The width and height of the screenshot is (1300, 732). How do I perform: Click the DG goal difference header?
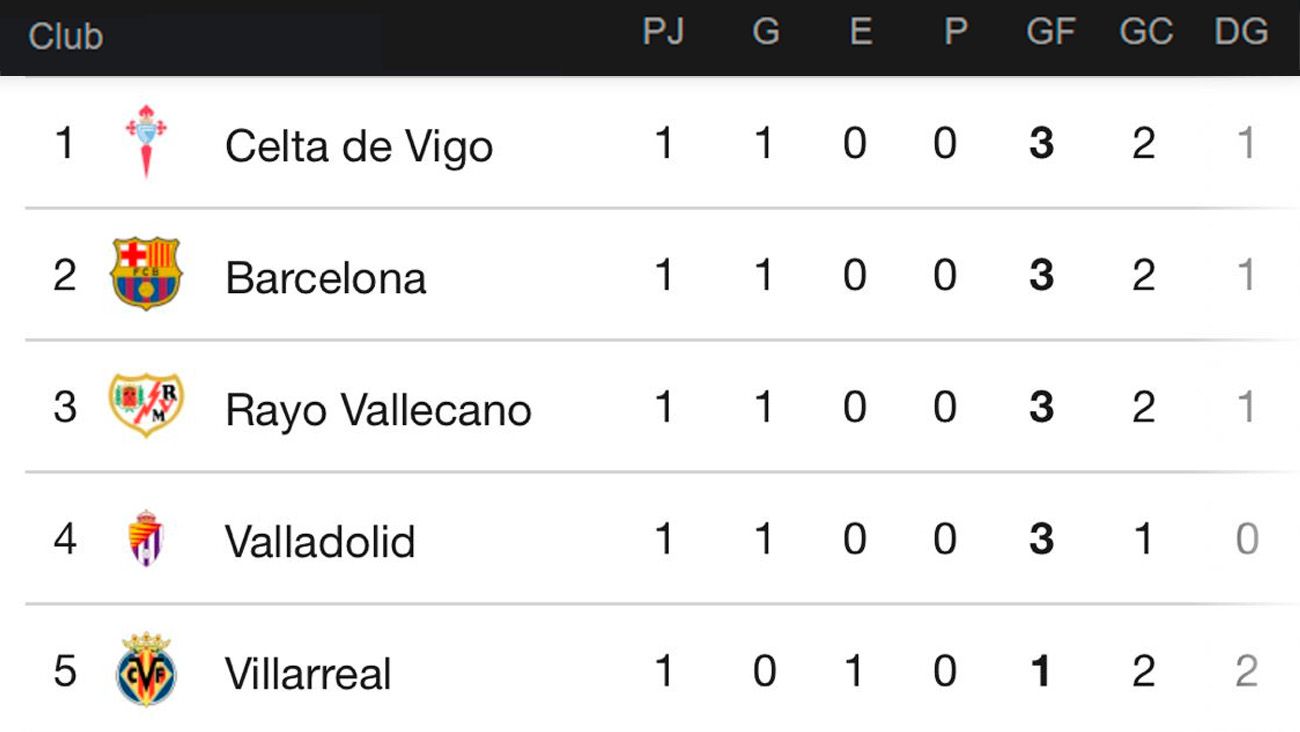[1241, 32]
